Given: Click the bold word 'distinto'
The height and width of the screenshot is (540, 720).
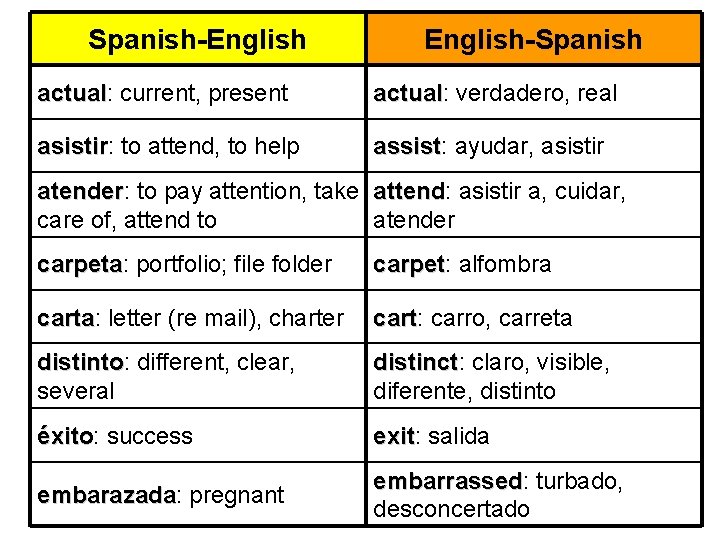Looking at the screenshot, I should pos(80,361).
